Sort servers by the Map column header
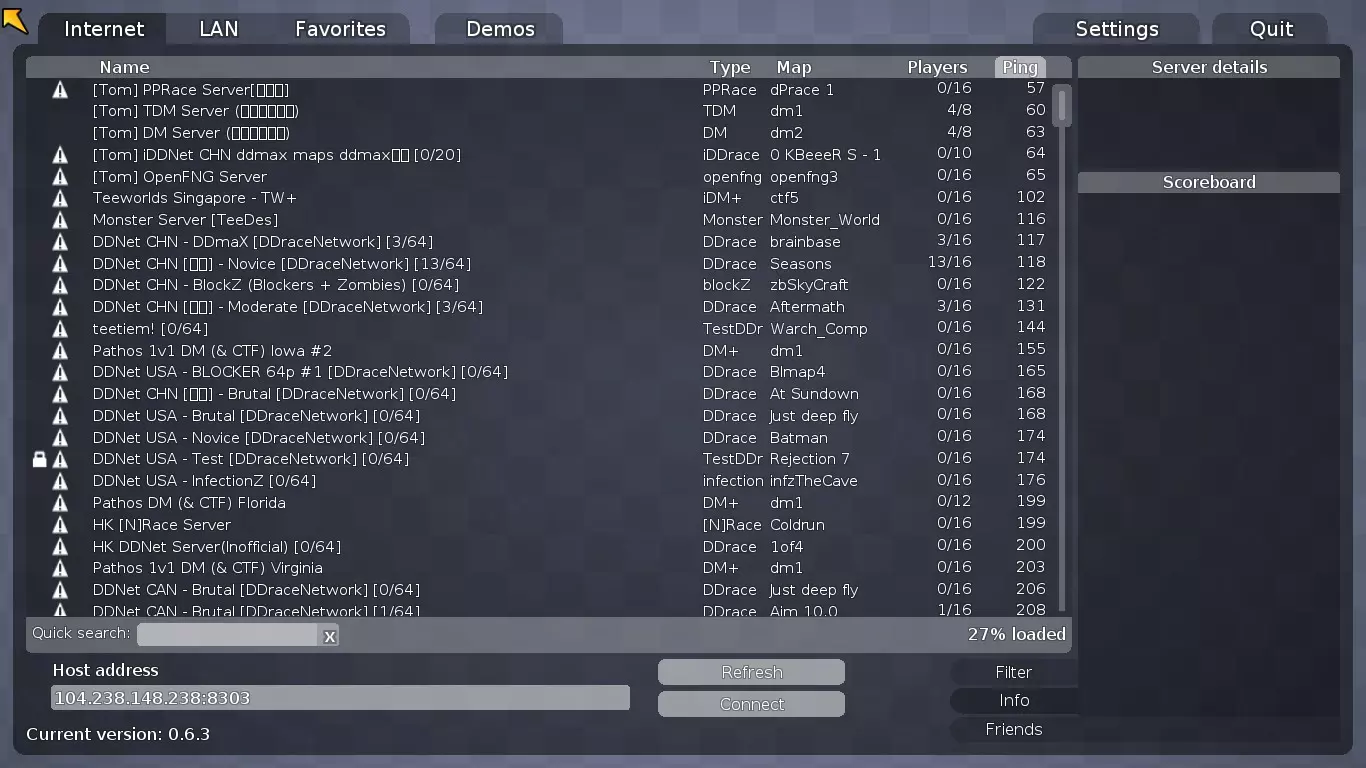The image size is (1366, 768). [x=794, y=67]
